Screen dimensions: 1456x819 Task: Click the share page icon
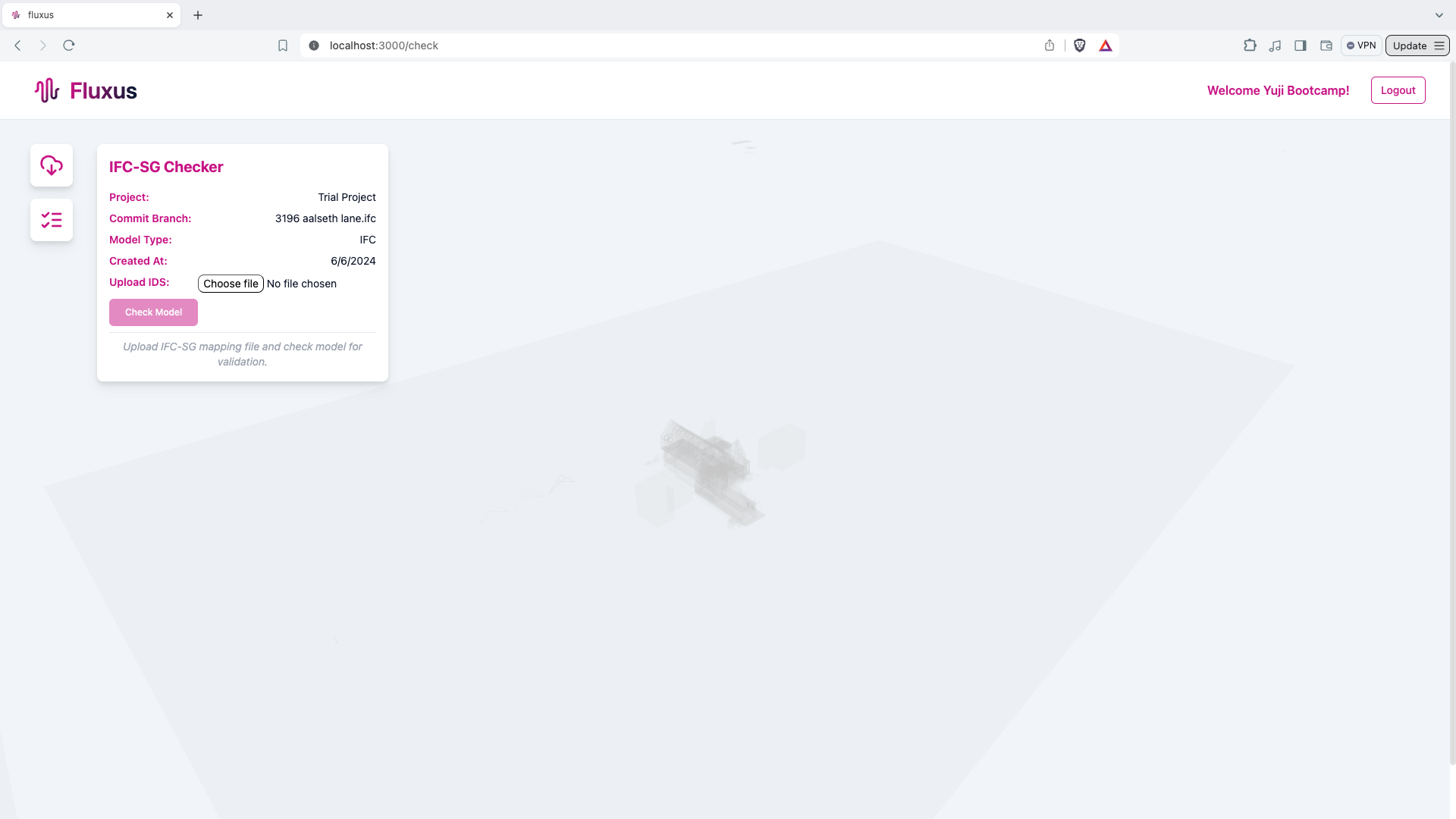[x=1050, y=45]
